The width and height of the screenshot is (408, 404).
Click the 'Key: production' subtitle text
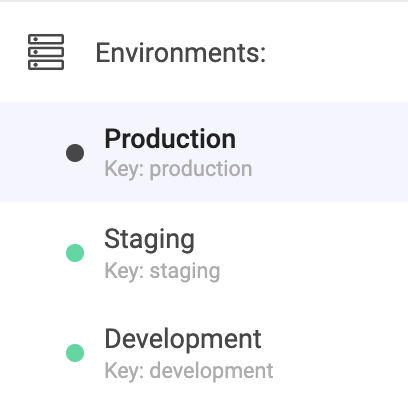click(x=178, y=169)
